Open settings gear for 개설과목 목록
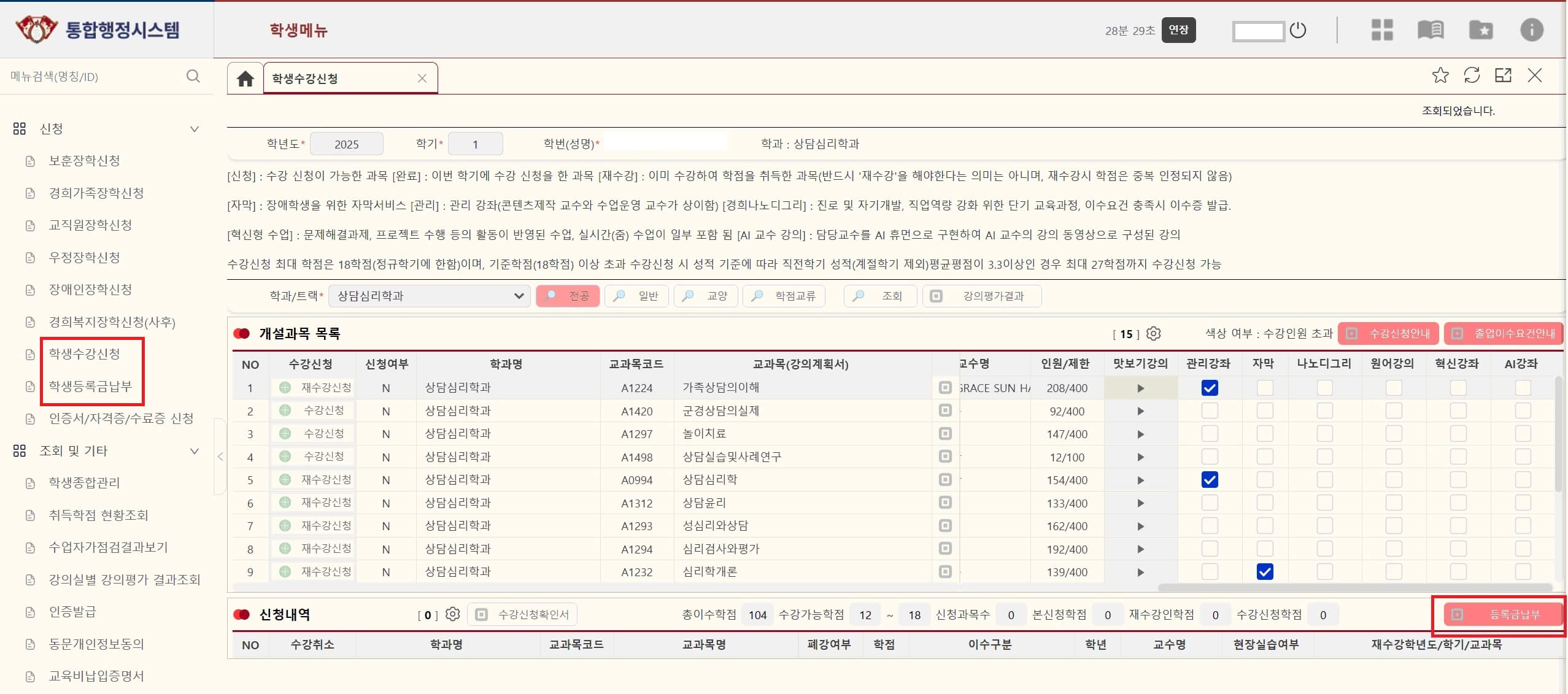This screenshot has height=694, width=1568. (x=1154, y=333)
